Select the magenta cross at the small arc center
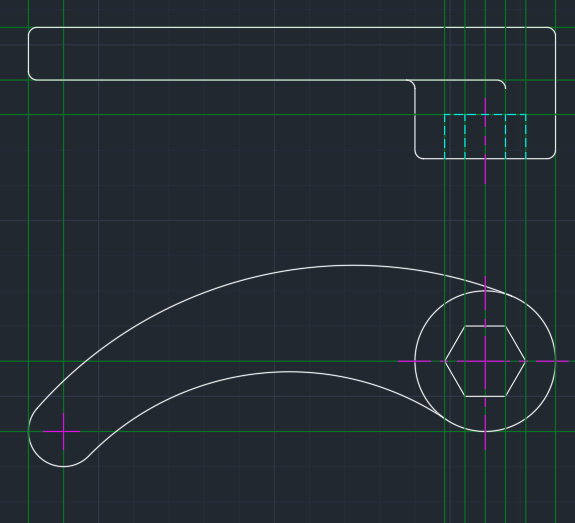This screenshot has height=523, width=575. [x=63, y=431]
